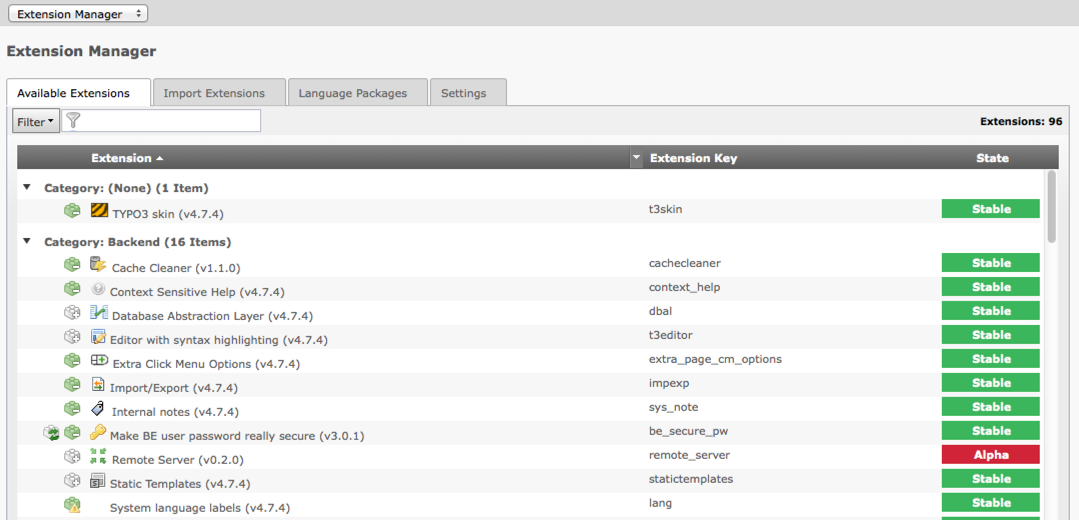
Task: Select Database Abstraction Layer (v4.7.4) name
Action: (x=213, y=316)
